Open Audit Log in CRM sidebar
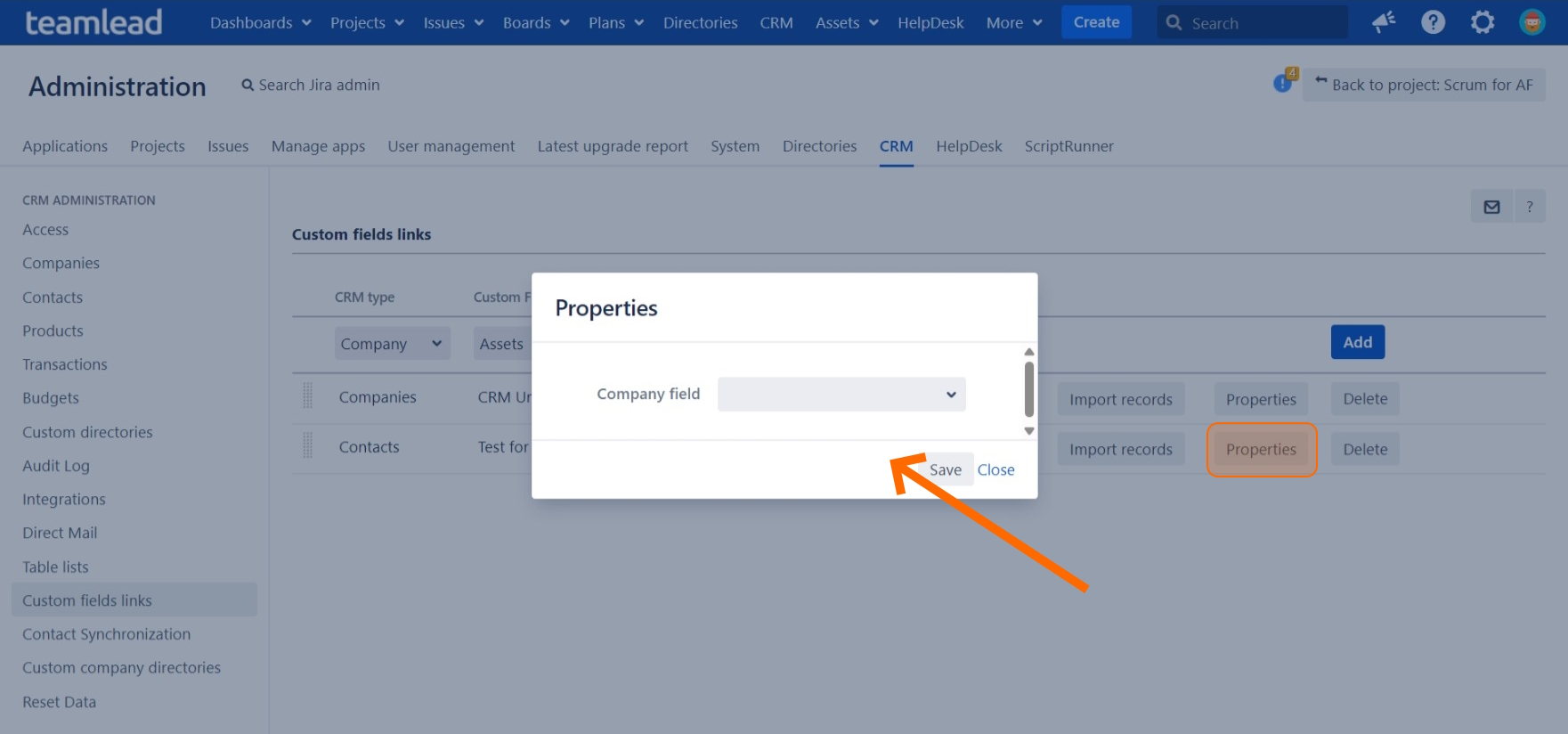1568x734 pixels. 56,466
